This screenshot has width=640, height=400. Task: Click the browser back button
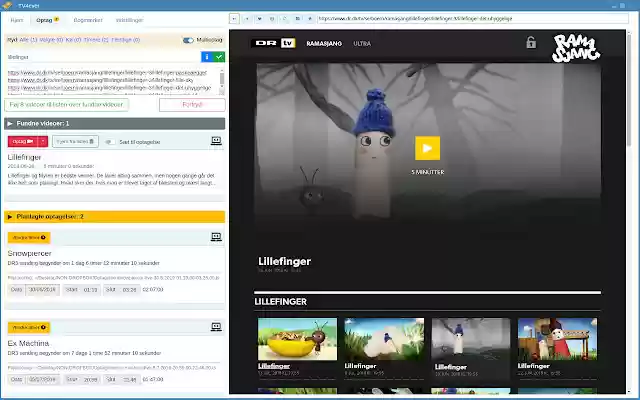pyautogui.click(x=234, y=19)
